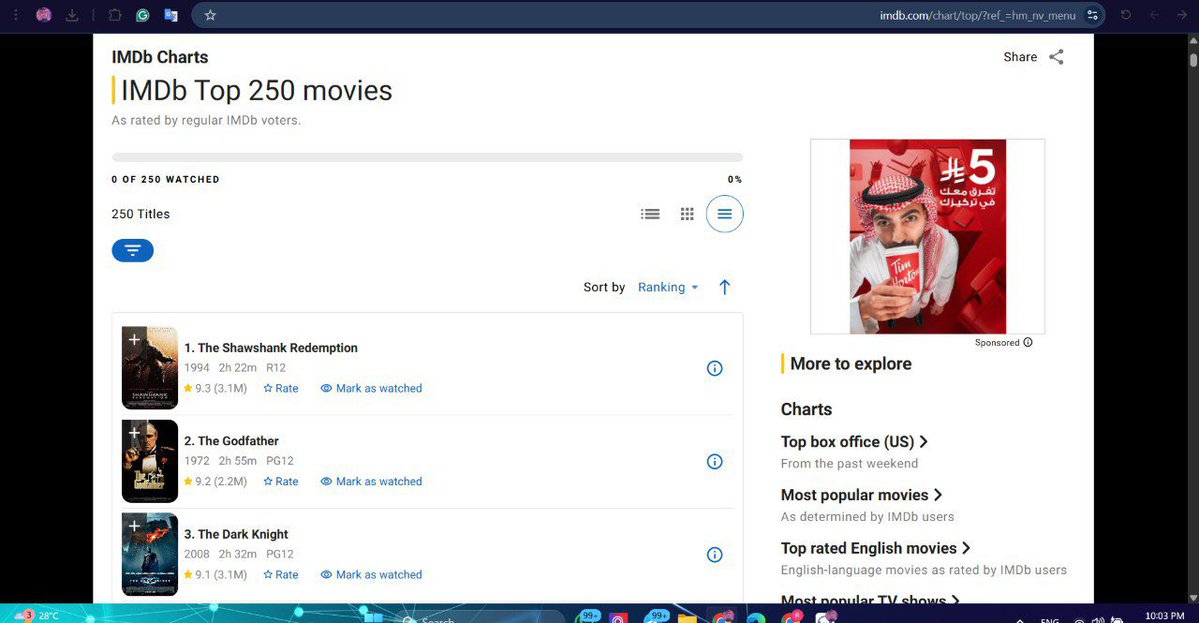This screenshot has width=1199, height=623.
Task: Click the Share icon
Action: pos(1056,57)
